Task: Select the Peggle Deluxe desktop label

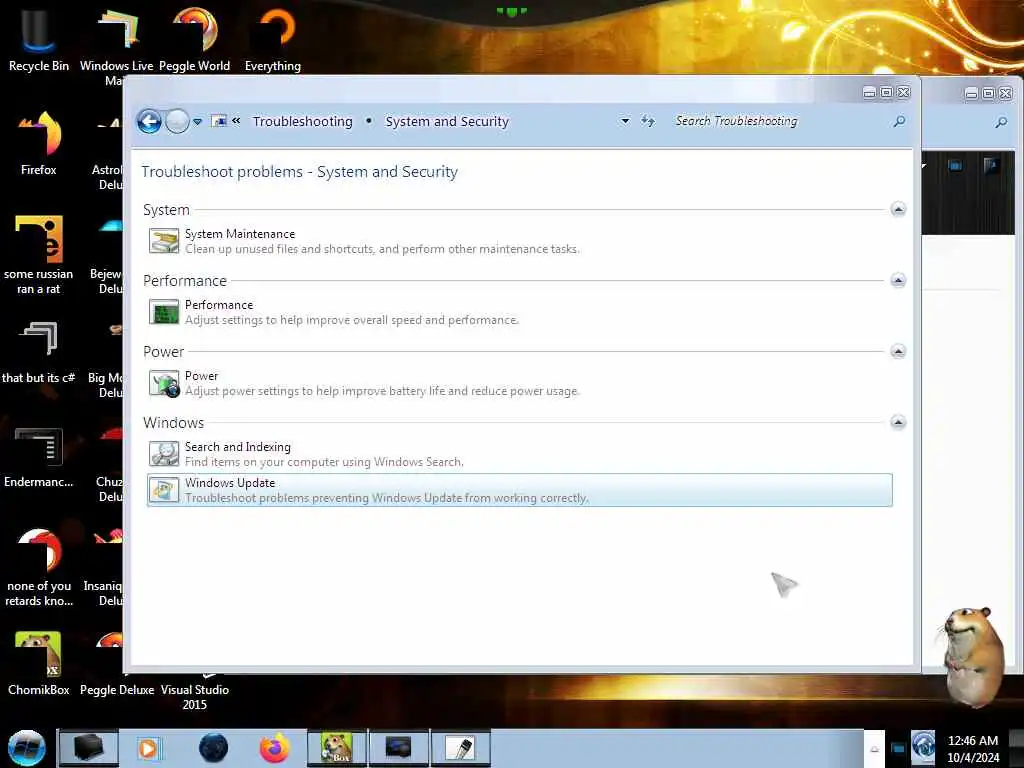Action: click(x=117, y=690)
